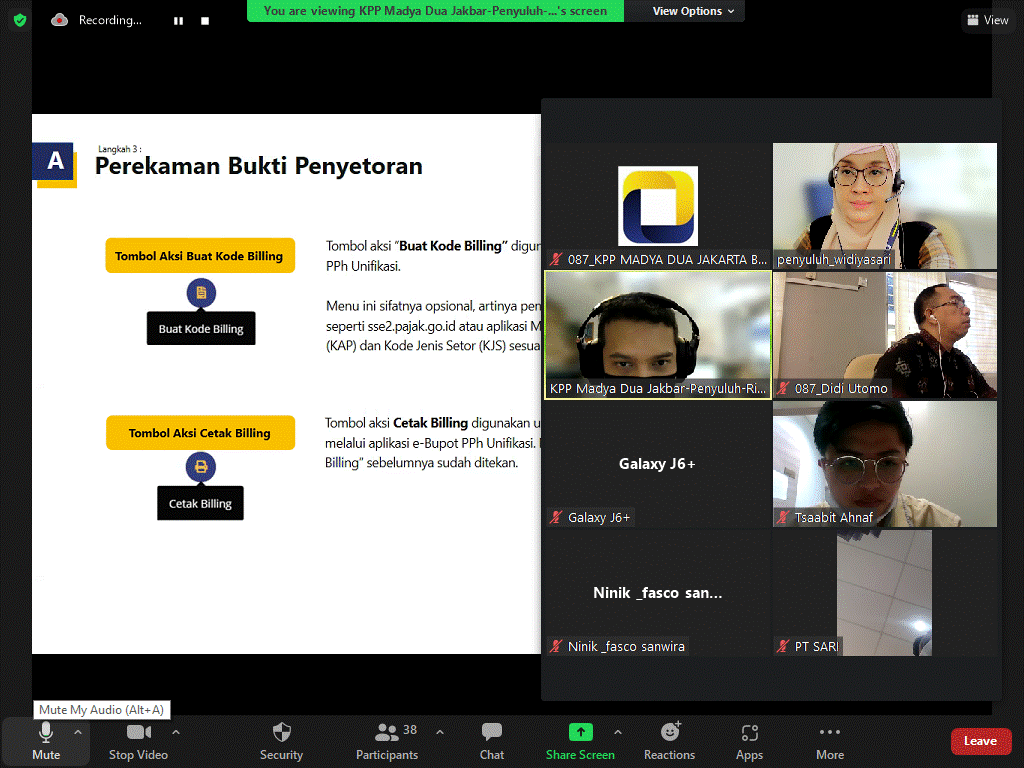Turn off camera with Stop Video

(x=138, y=741)
